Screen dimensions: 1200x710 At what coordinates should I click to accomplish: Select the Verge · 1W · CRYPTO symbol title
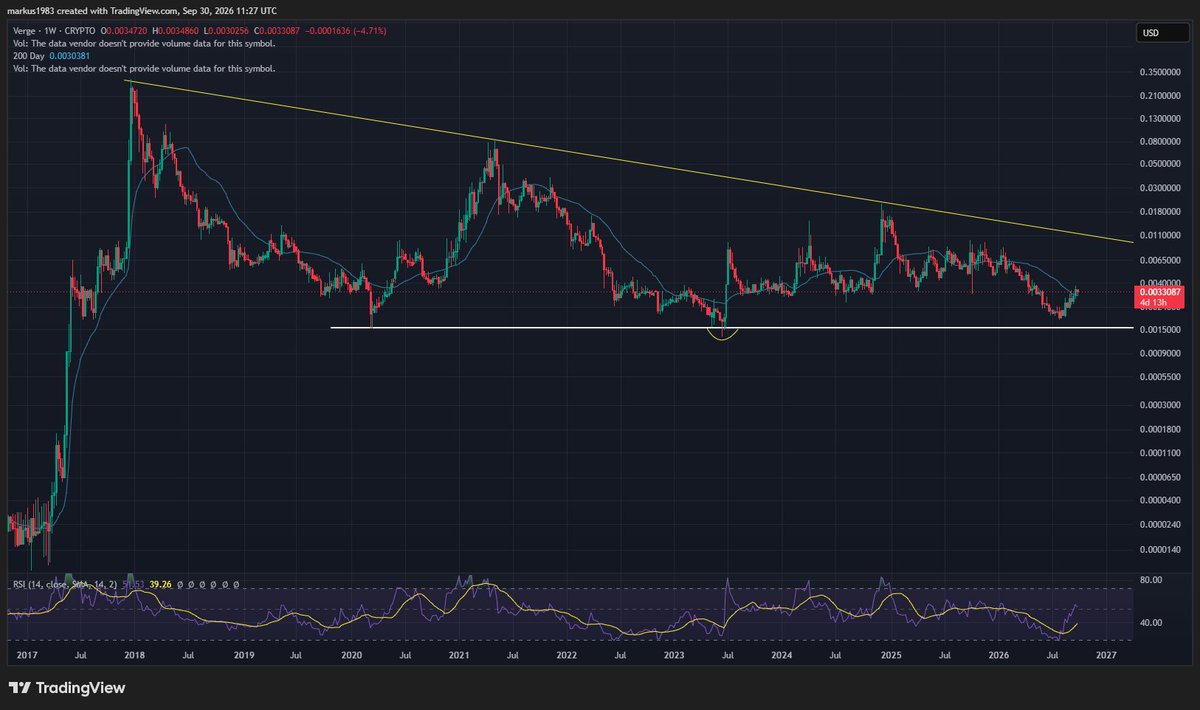pyautogui.click(x=56, y=31)
